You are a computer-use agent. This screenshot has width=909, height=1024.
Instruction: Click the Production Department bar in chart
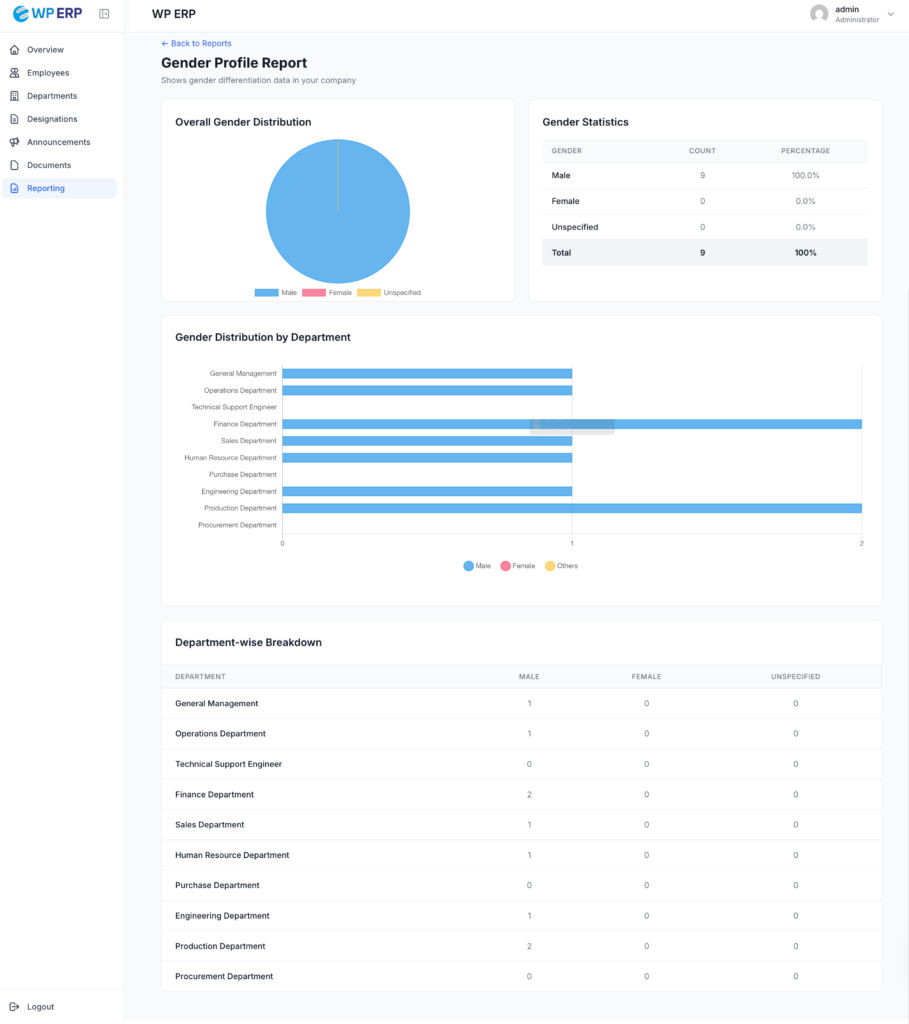pos(571,508)
